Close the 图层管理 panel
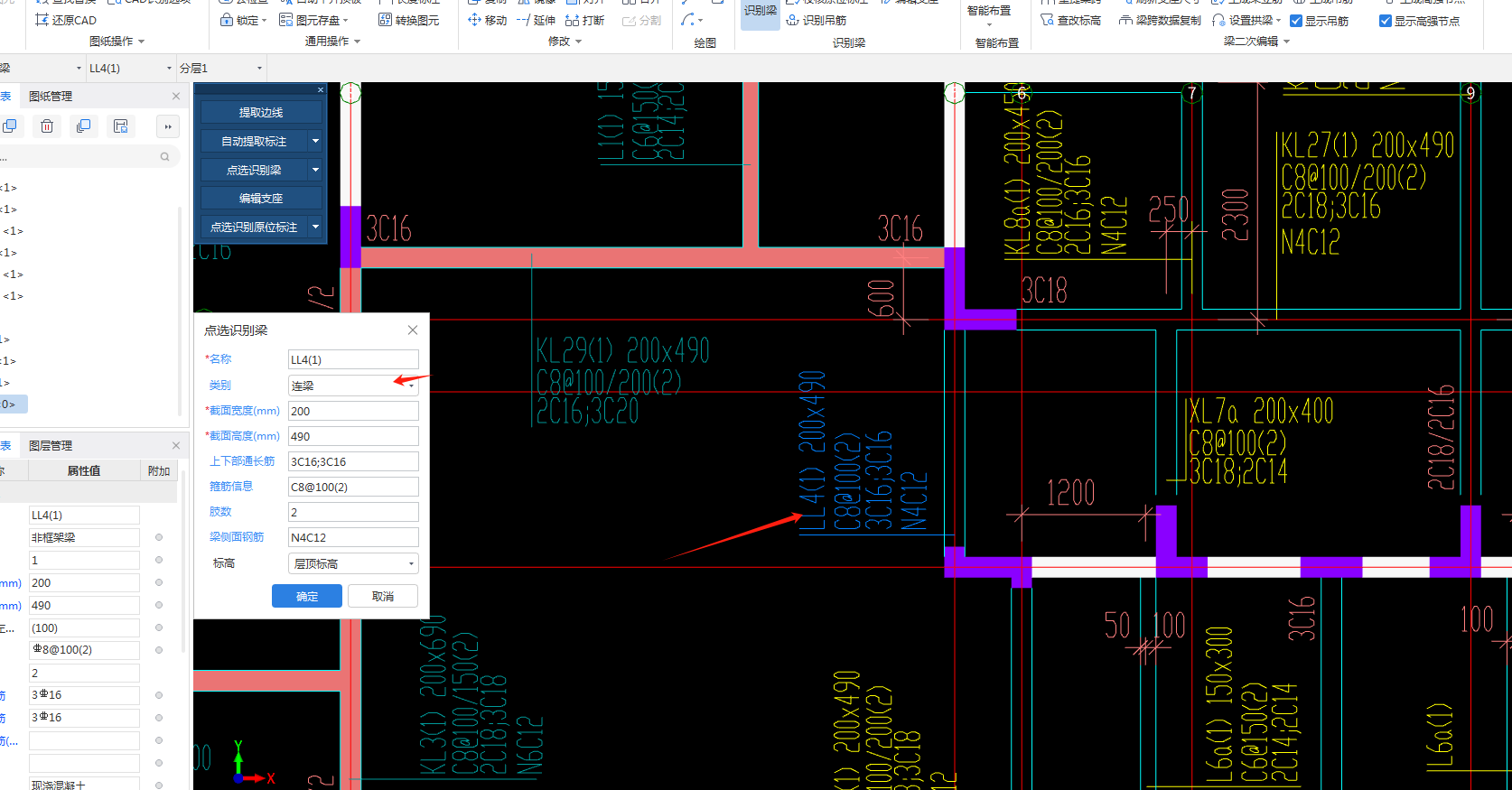 176,445
